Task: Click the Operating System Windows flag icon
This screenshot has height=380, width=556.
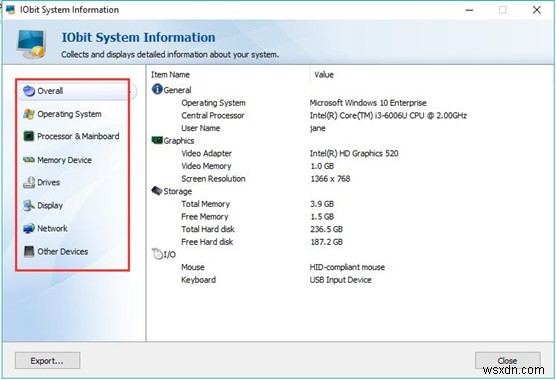Action: tap(29, 114)
